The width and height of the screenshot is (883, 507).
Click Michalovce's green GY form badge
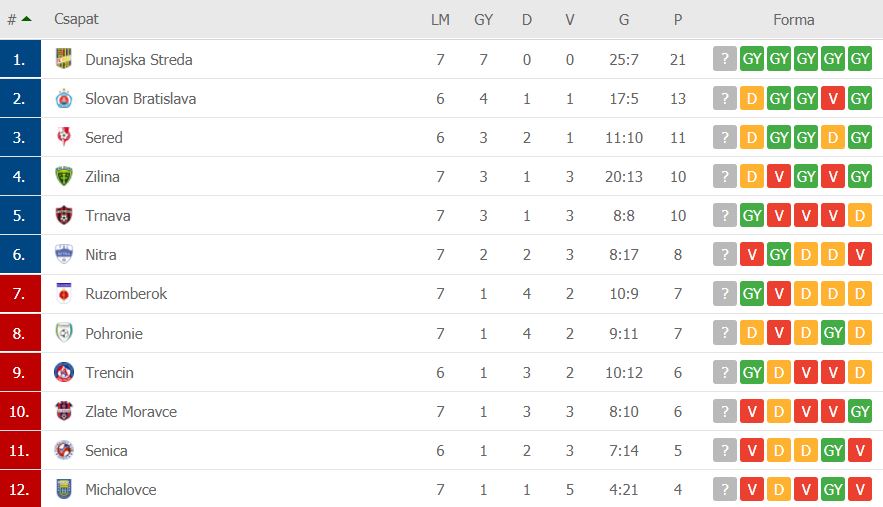[833, 490]
